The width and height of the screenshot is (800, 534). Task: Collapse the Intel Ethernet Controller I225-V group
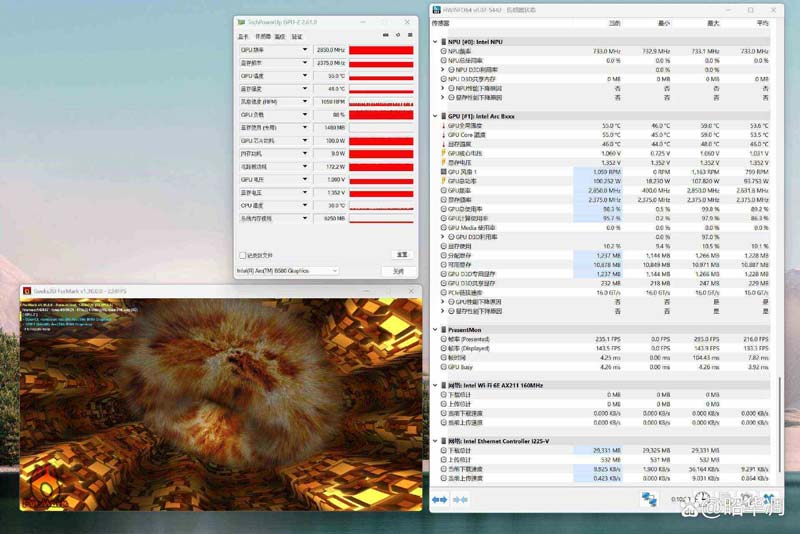tap(435, 441)
